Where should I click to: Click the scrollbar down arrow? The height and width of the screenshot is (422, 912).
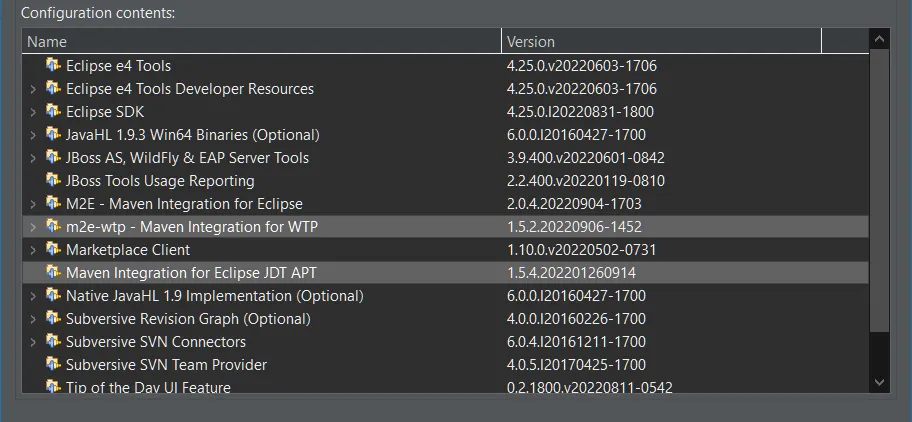[x=880, y=382]
